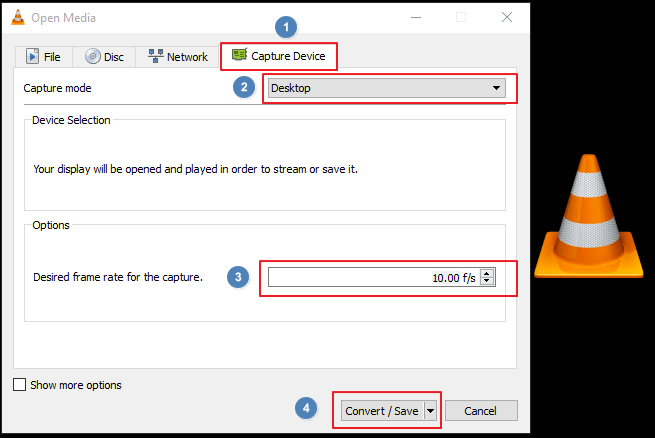The image size is (655, 438).
Task: Click the VLC cone icon in title bar
Action: pyautogui.click(x=18, y=18)
